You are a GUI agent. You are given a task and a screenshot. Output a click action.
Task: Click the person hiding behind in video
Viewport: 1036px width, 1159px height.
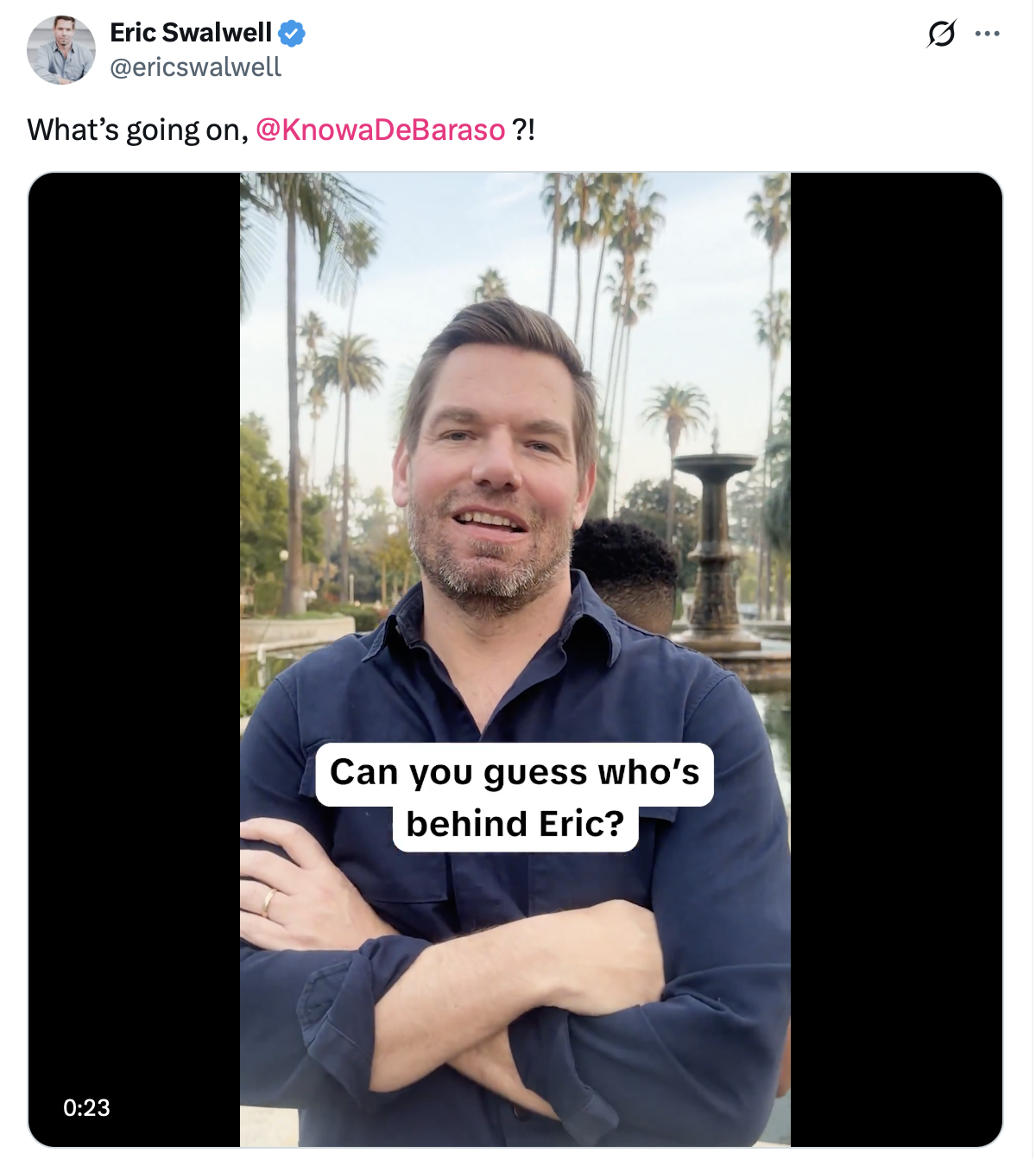(x=626, y=573)
